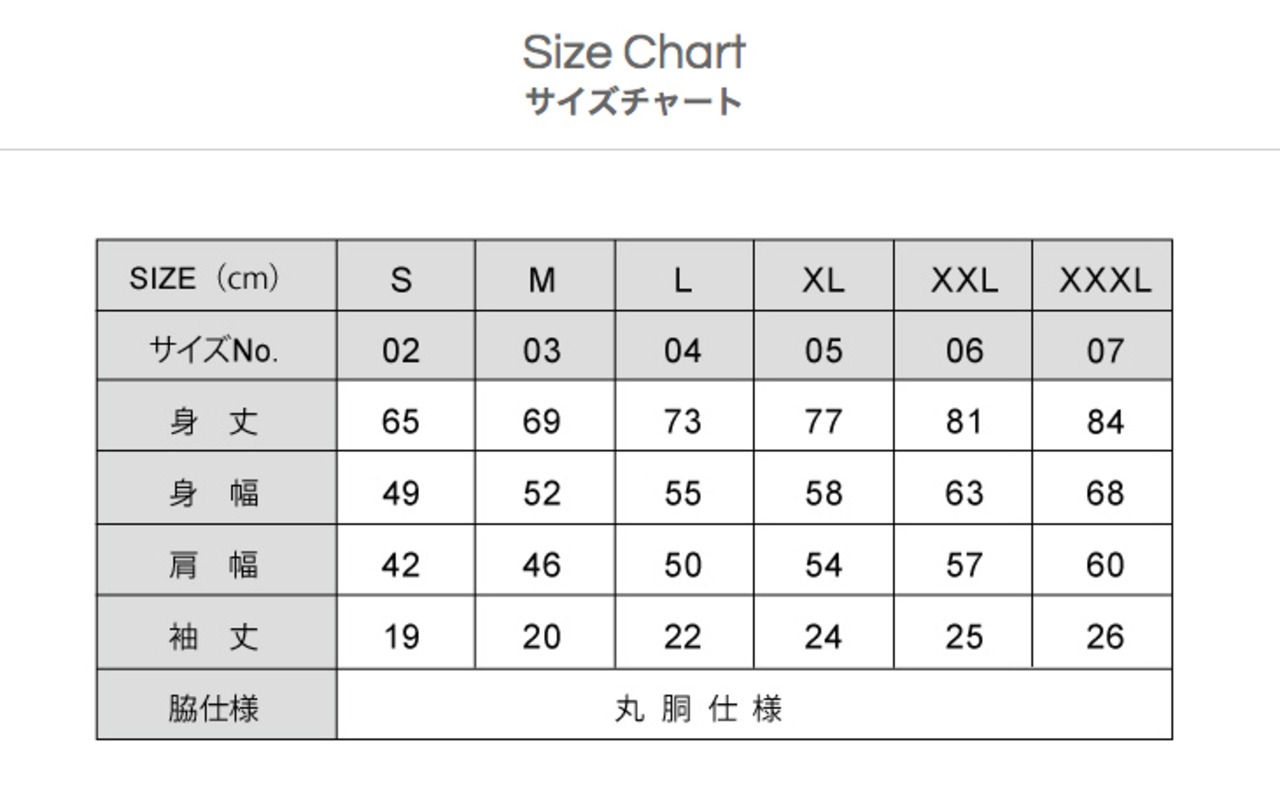This screenshot has width=1280, height=805.
Task: Select the 身丈 row label
Action: coord(214,421)
